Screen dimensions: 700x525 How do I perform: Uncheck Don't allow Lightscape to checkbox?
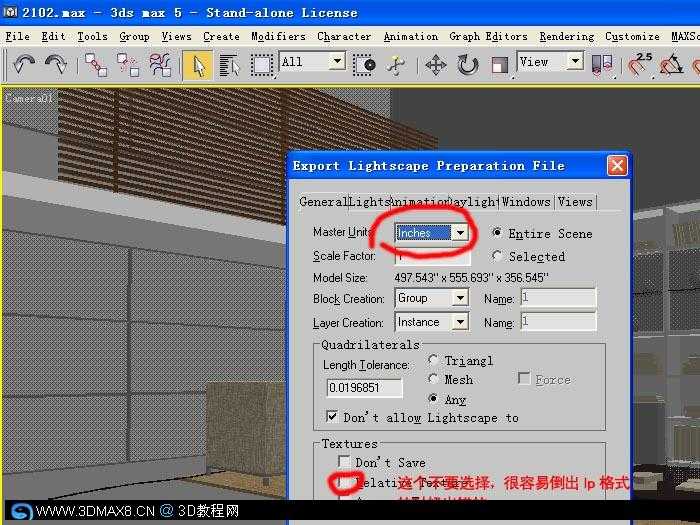click(x=332, y=417)
